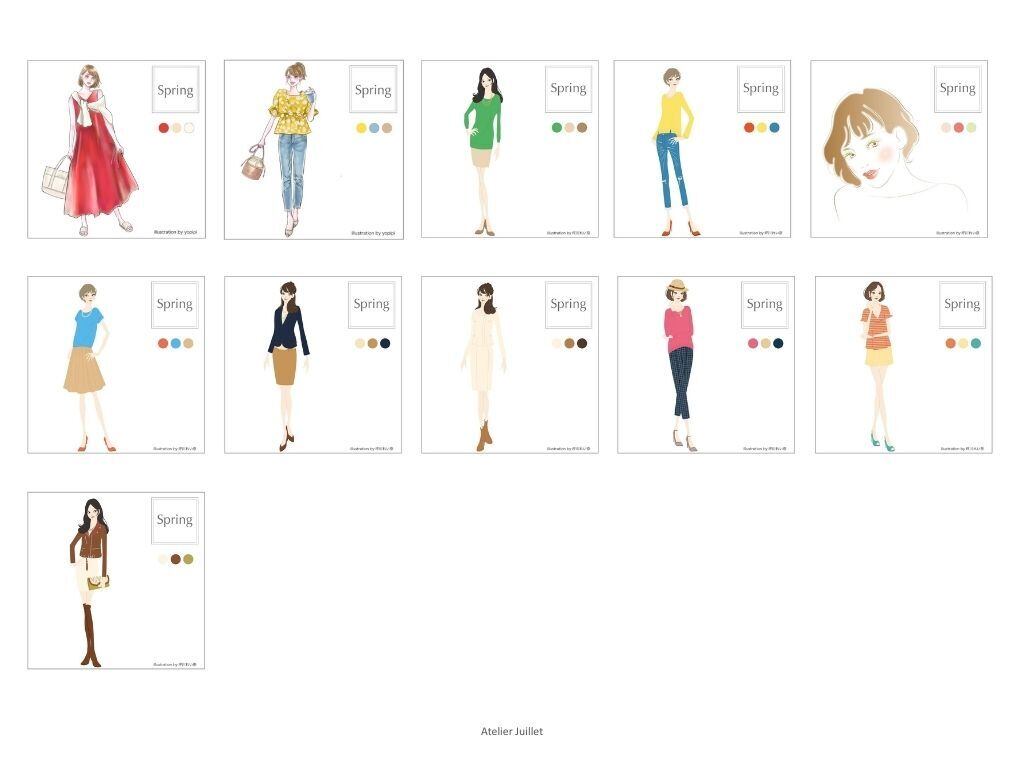
Task: Pick the green swatch on the green top card
Action: (557, 128)
